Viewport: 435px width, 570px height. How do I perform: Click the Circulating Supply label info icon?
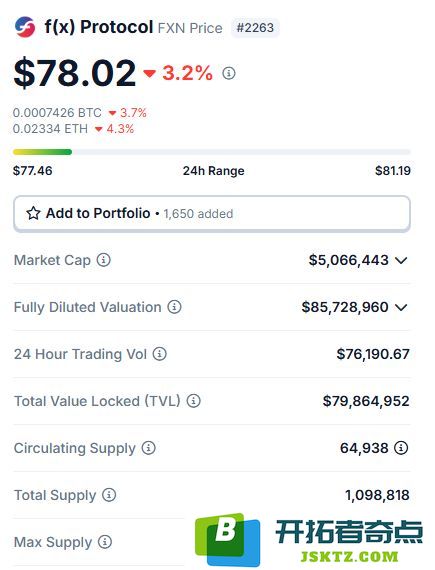click(149, 448)
